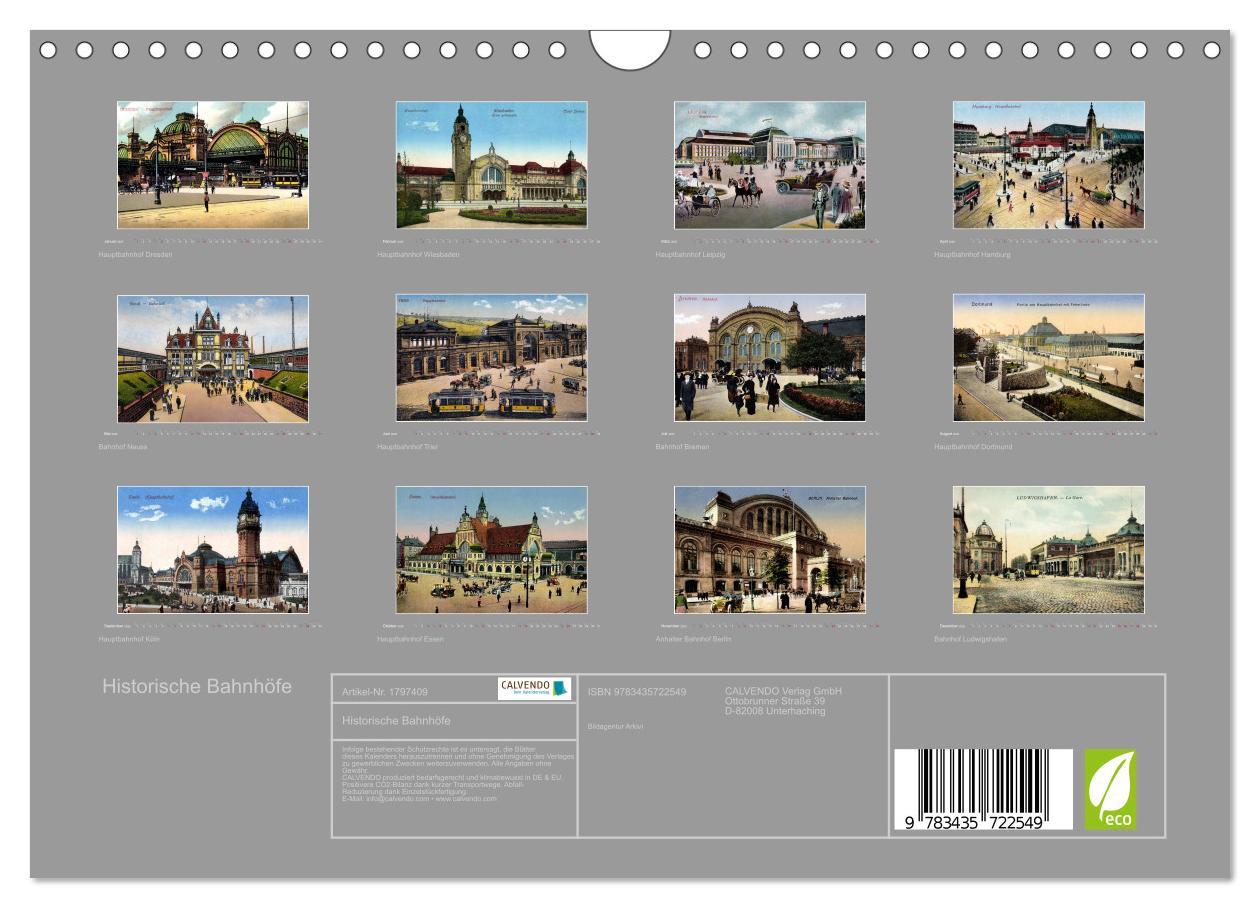Click 'CALVENDO Verlag GmbH' publisher name
Image resolution: width=1260 pixels, height=908 pixels.
click(x=783, y=691)
